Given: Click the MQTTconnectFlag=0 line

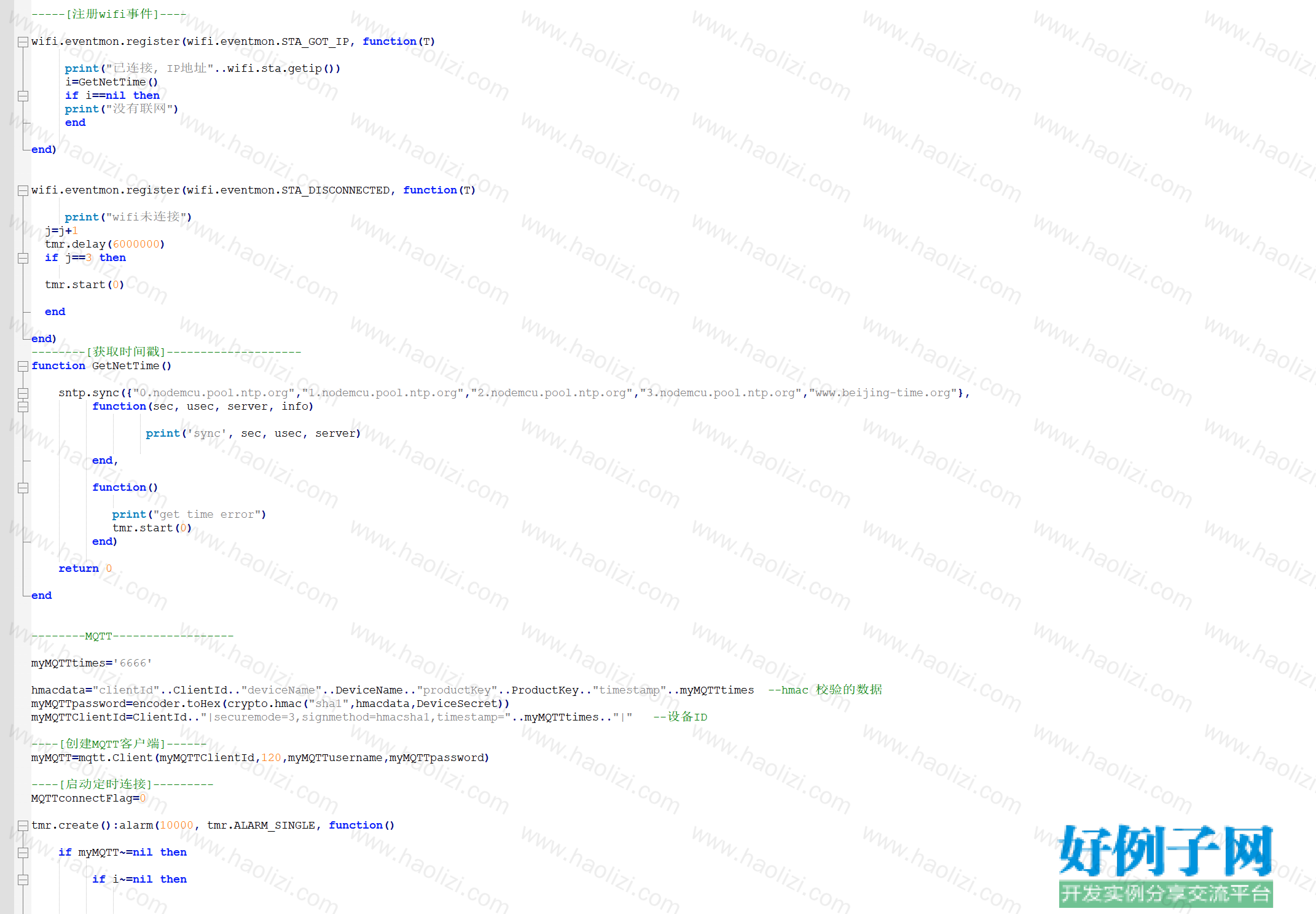Looking at the screenshot, I should (x=88, y=799).
